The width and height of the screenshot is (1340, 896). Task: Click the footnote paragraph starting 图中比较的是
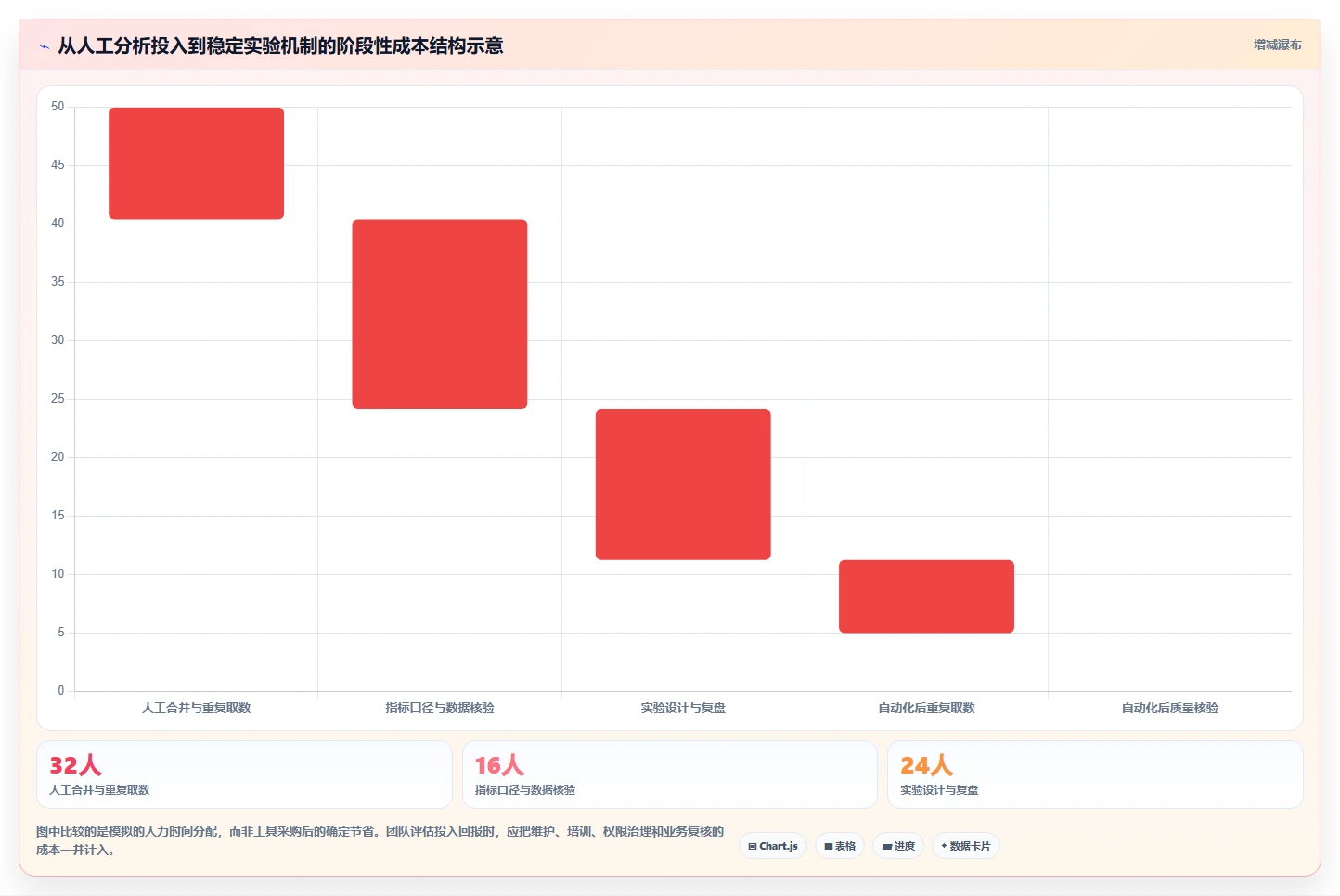tap(380, 840)
